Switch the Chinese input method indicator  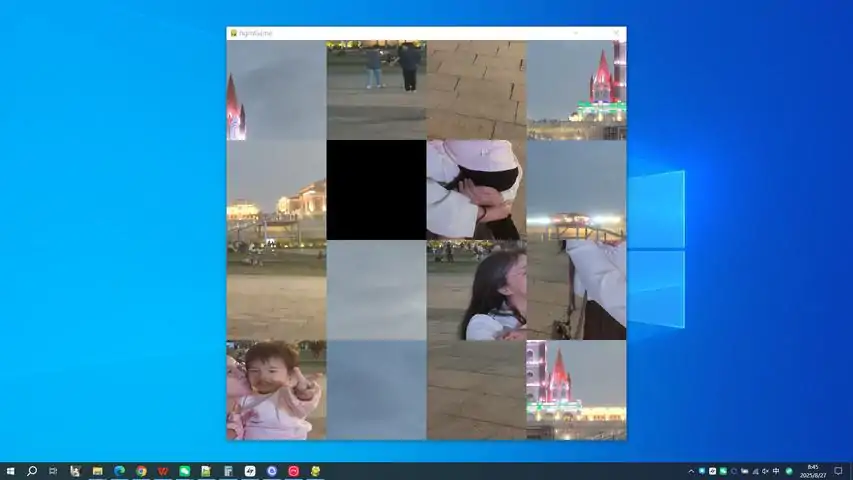(777, 470)
